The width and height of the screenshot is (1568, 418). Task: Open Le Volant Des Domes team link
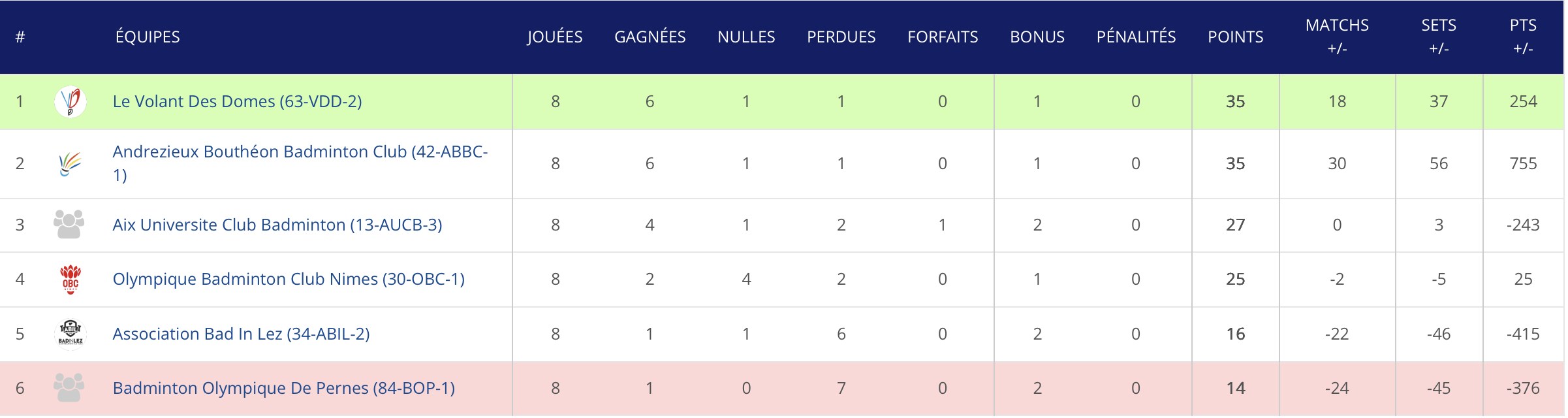(x=237, y=102)
